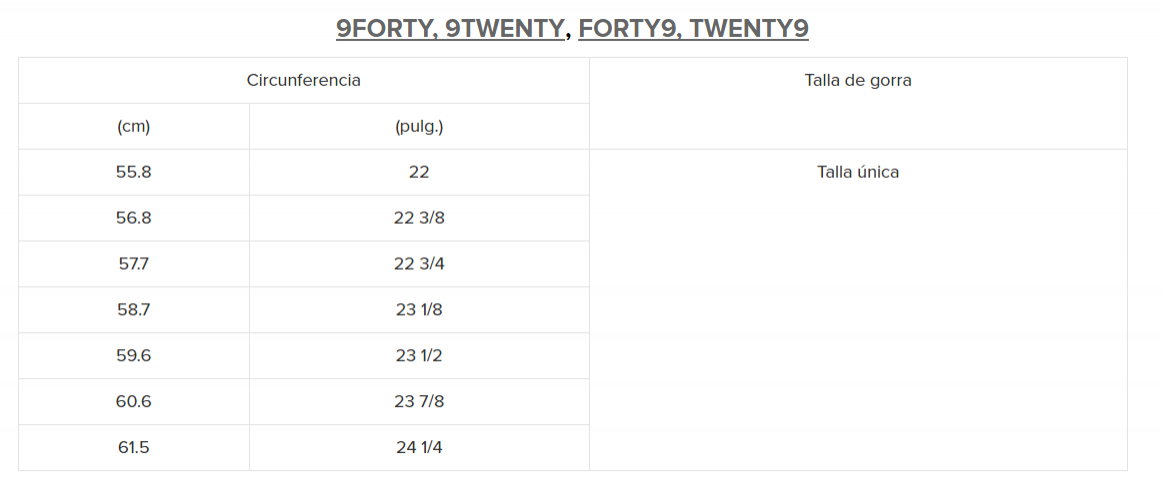Image resolution: width=1164 pixels, height=501 pixels.
Task: Open the 9FORTY, 9TWENTY link
Action: 450,28
